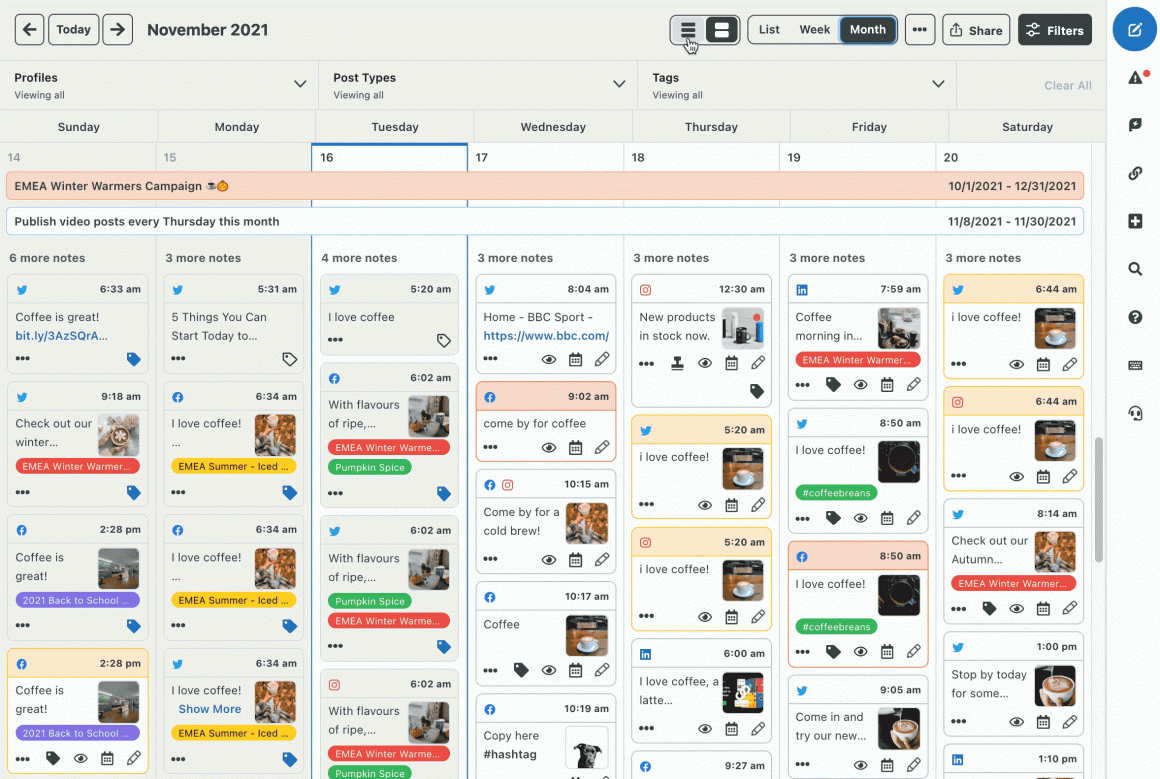Open keyboard shortcuts icon in the sidebar
Screen dimensions: 1160x779
[1135, 365]
